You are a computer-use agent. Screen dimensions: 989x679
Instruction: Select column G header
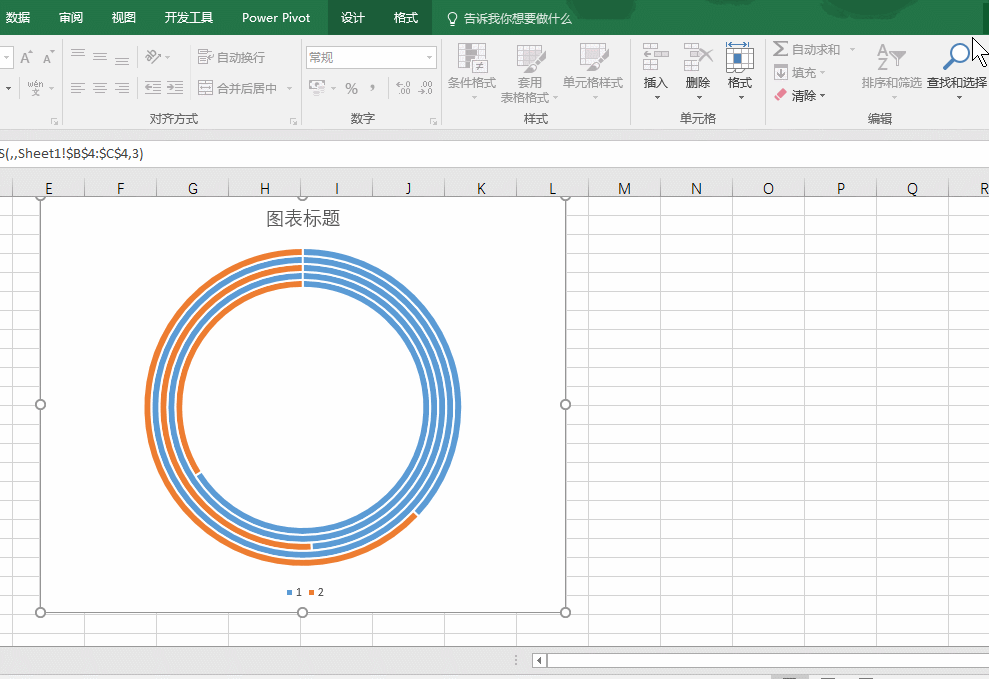pyautogui.click(x=193, y=189)
